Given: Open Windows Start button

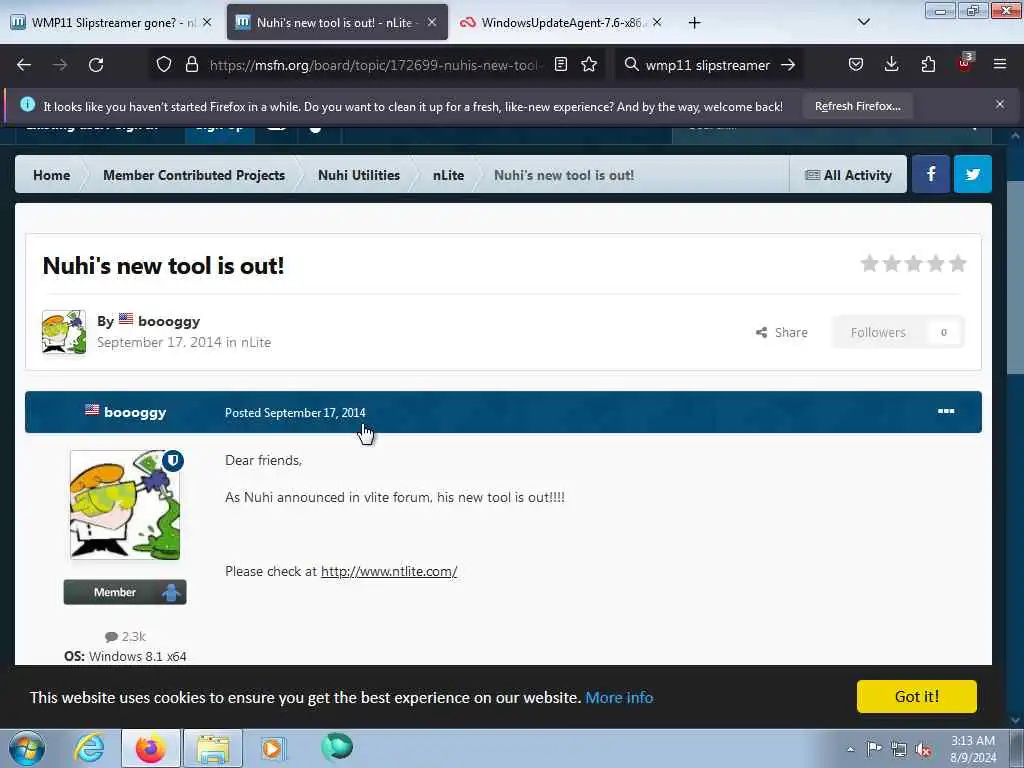Looking at the screenshot, I should point(27,748).
